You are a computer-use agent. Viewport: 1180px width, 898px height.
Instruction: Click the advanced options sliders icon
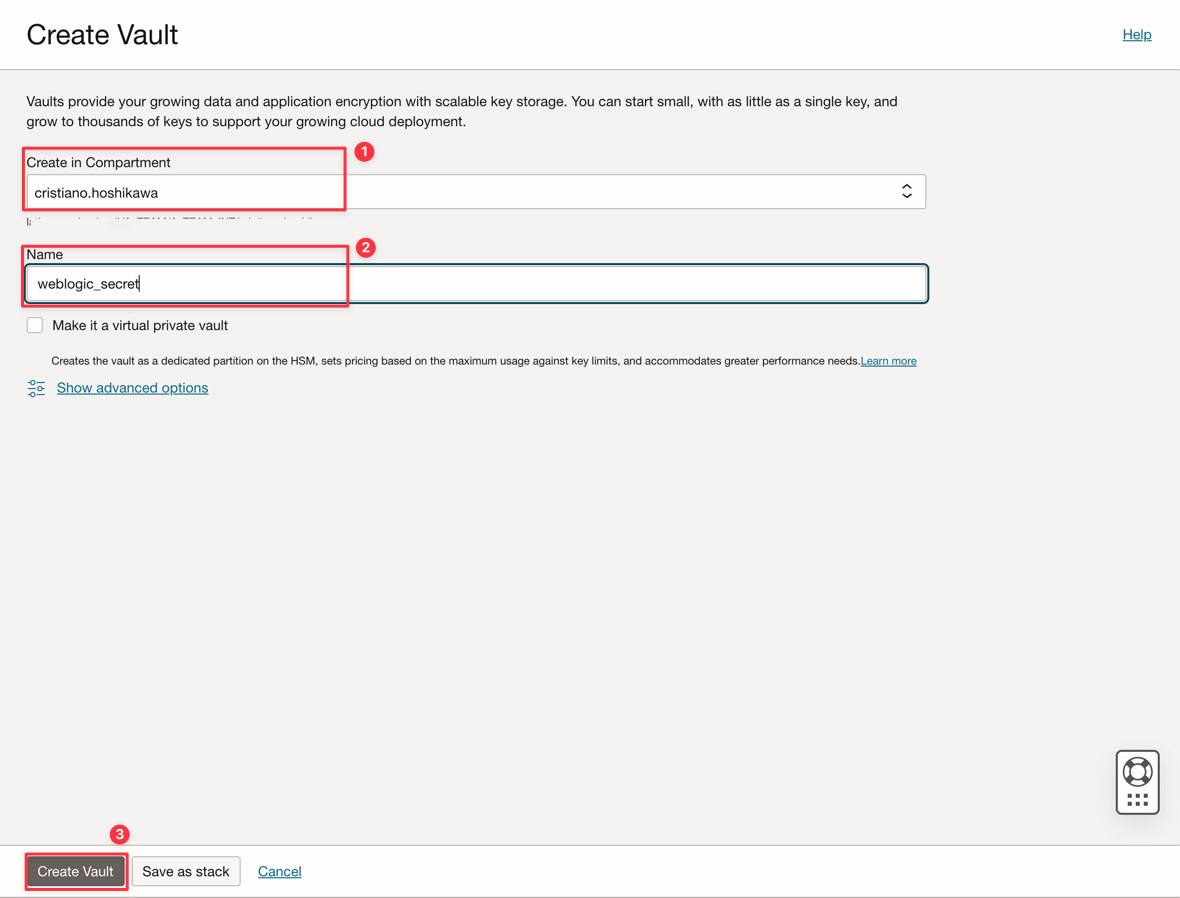click(x=36, y=388)
